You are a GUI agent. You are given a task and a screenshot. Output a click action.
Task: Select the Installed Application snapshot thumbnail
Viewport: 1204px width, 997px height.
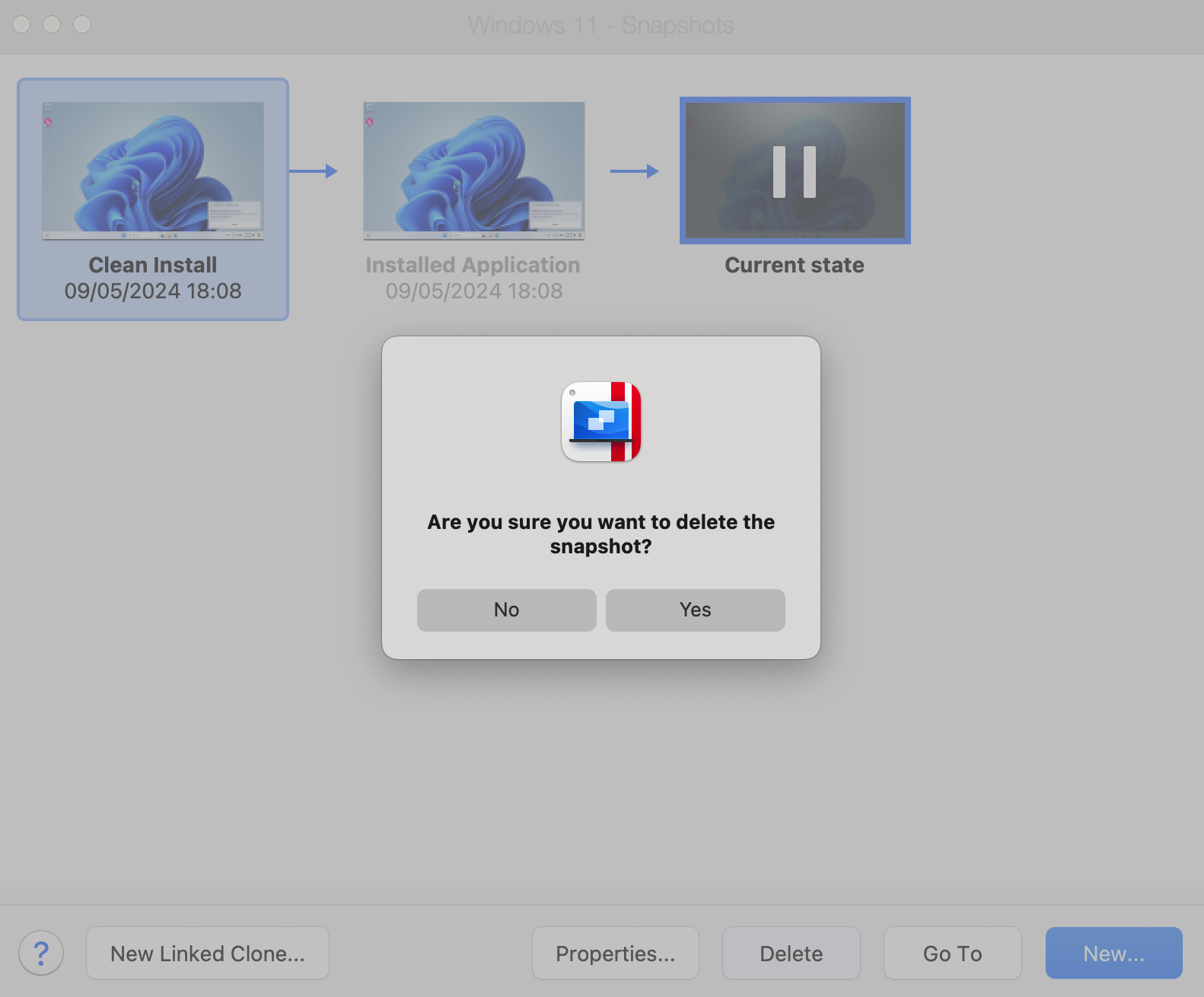point(474,170)
